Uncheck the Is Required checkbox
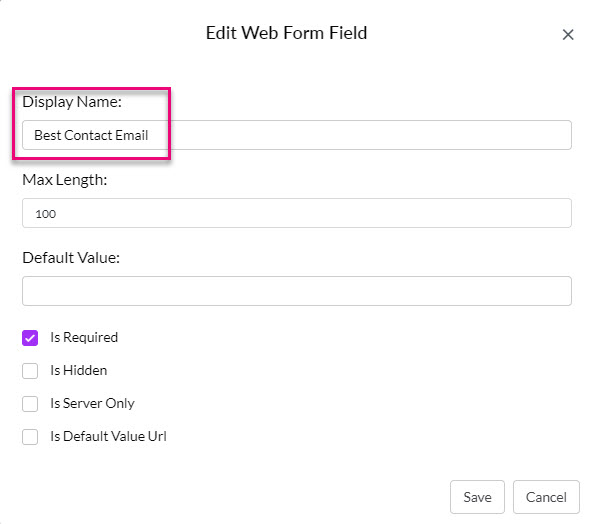 30,338
